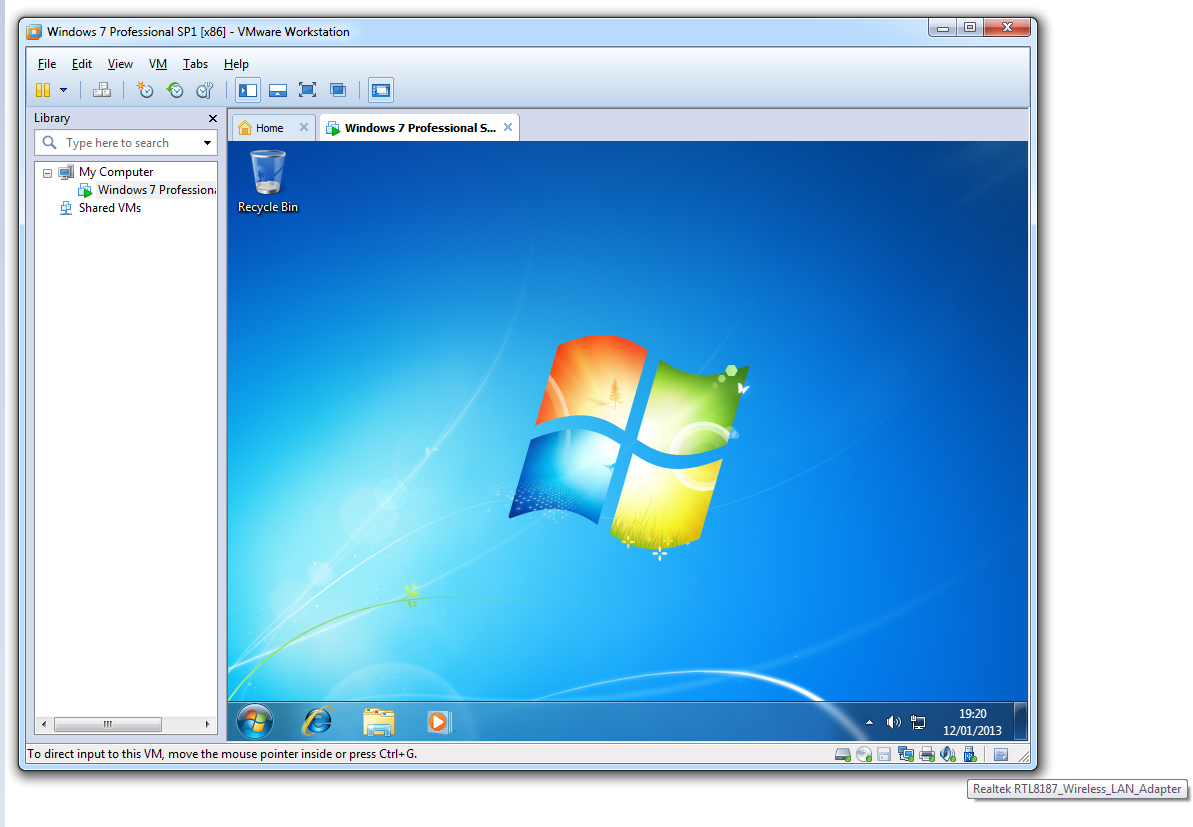This screenshot has height=827, width=1193.
Task: Select Shared VMs in the library
Action: click(x=110, y=208)
